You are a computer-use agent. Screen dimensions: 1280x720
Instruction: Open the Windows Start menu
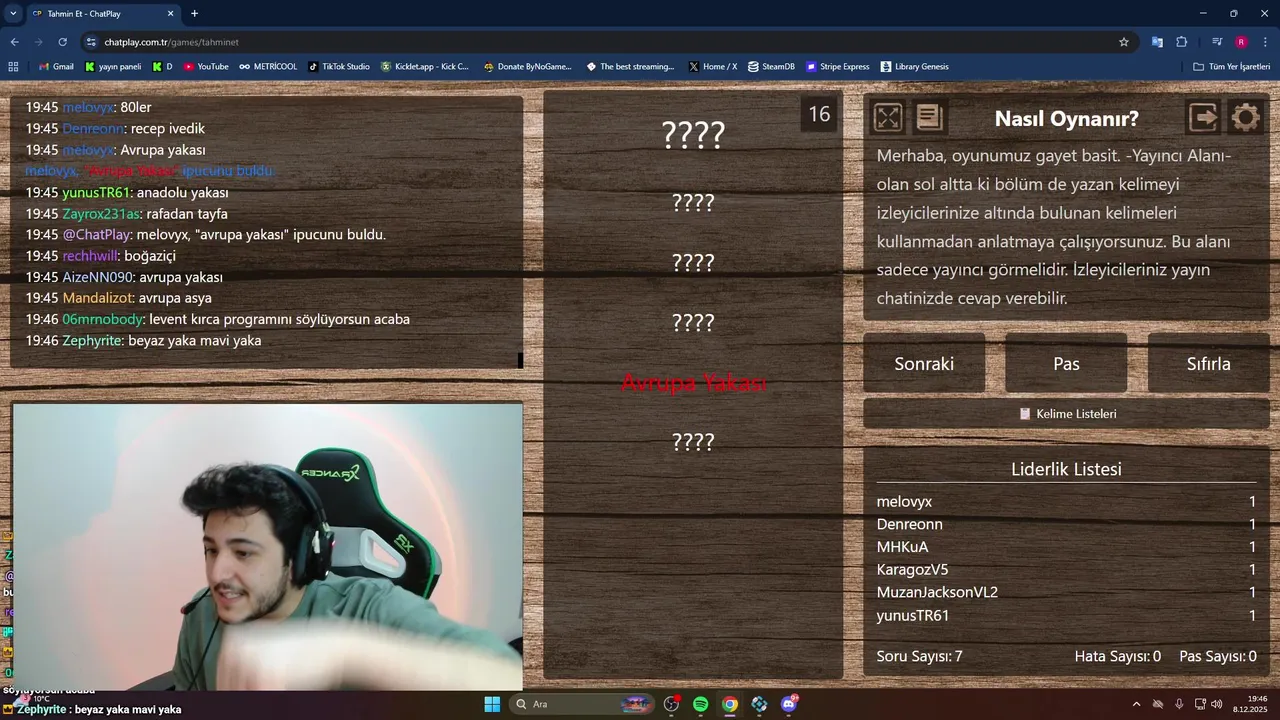pyautogui.click(x=492, y=704)
